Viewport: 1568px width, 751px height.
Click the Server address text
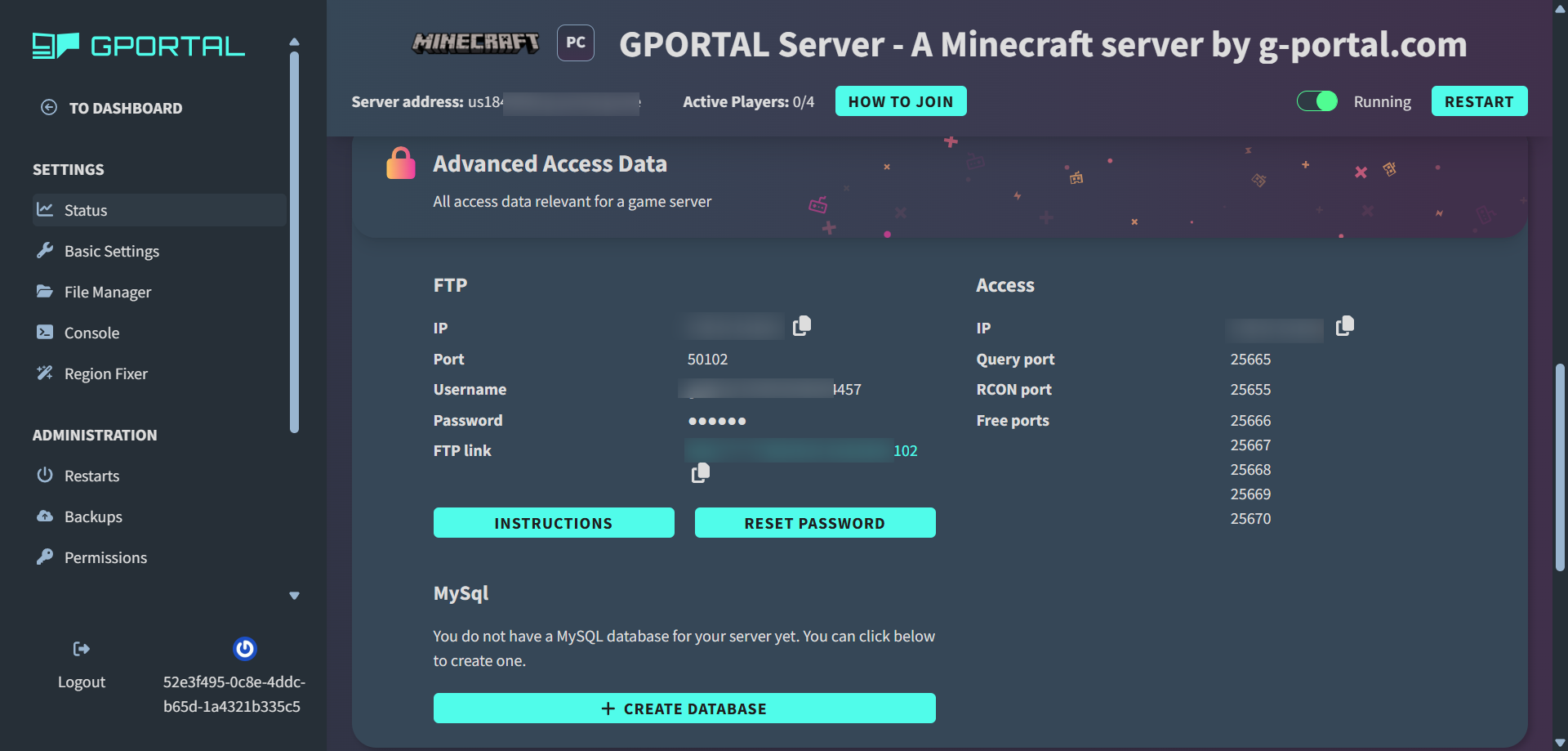(x=496, y=101)
